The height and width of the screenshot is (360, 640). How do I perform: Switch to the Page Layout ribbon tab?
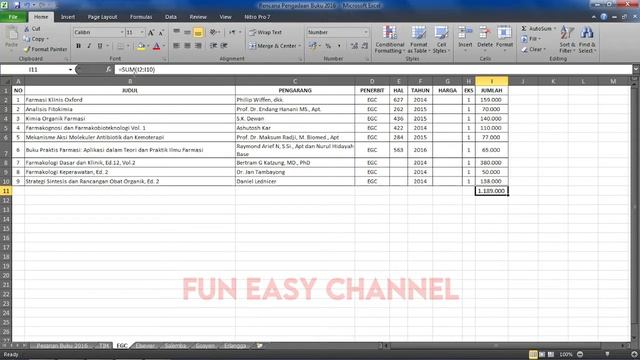[x=102, y=17]
